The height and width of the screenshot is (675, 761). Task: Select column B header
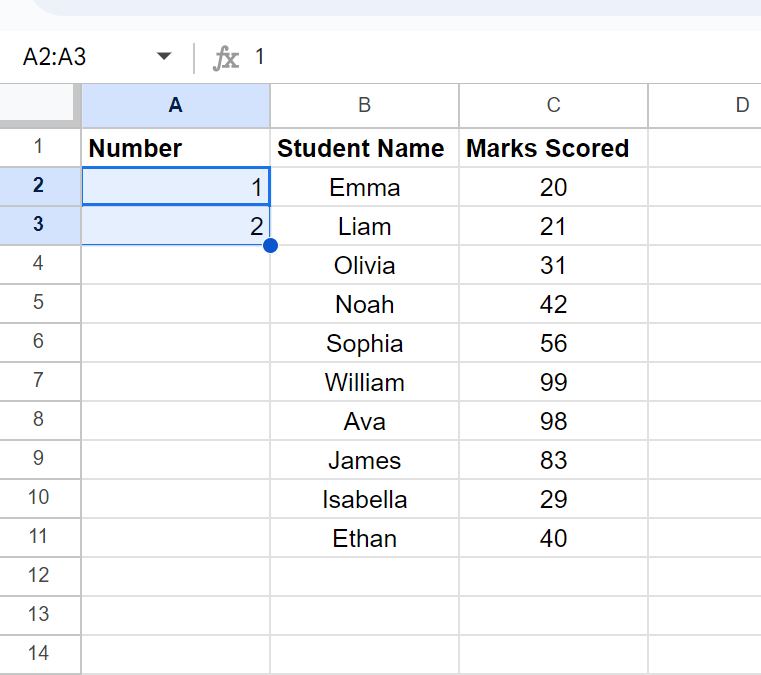(364, 105)
